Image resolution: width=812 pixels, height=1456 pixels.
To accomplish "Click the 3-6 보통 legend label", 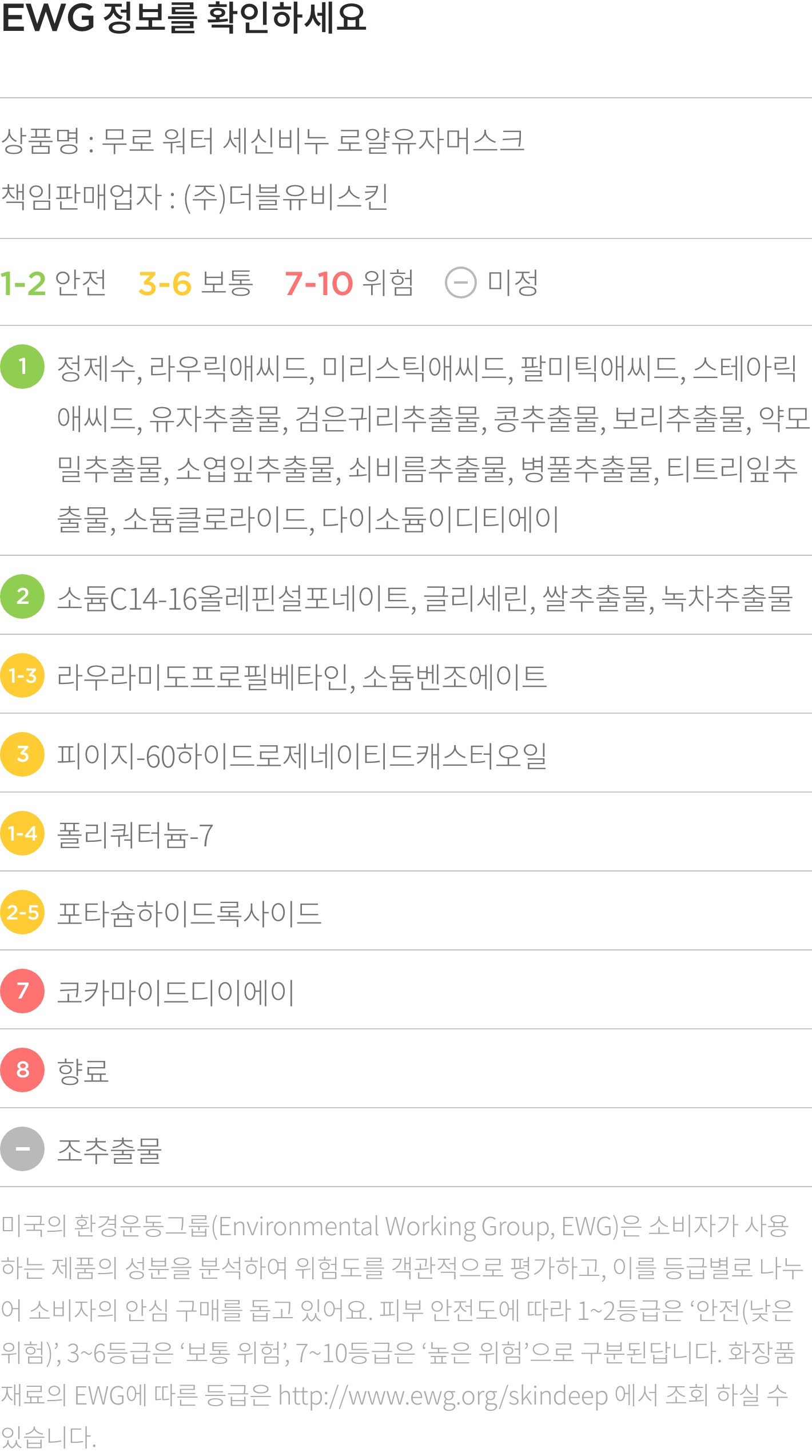I will tap(196, 283).
